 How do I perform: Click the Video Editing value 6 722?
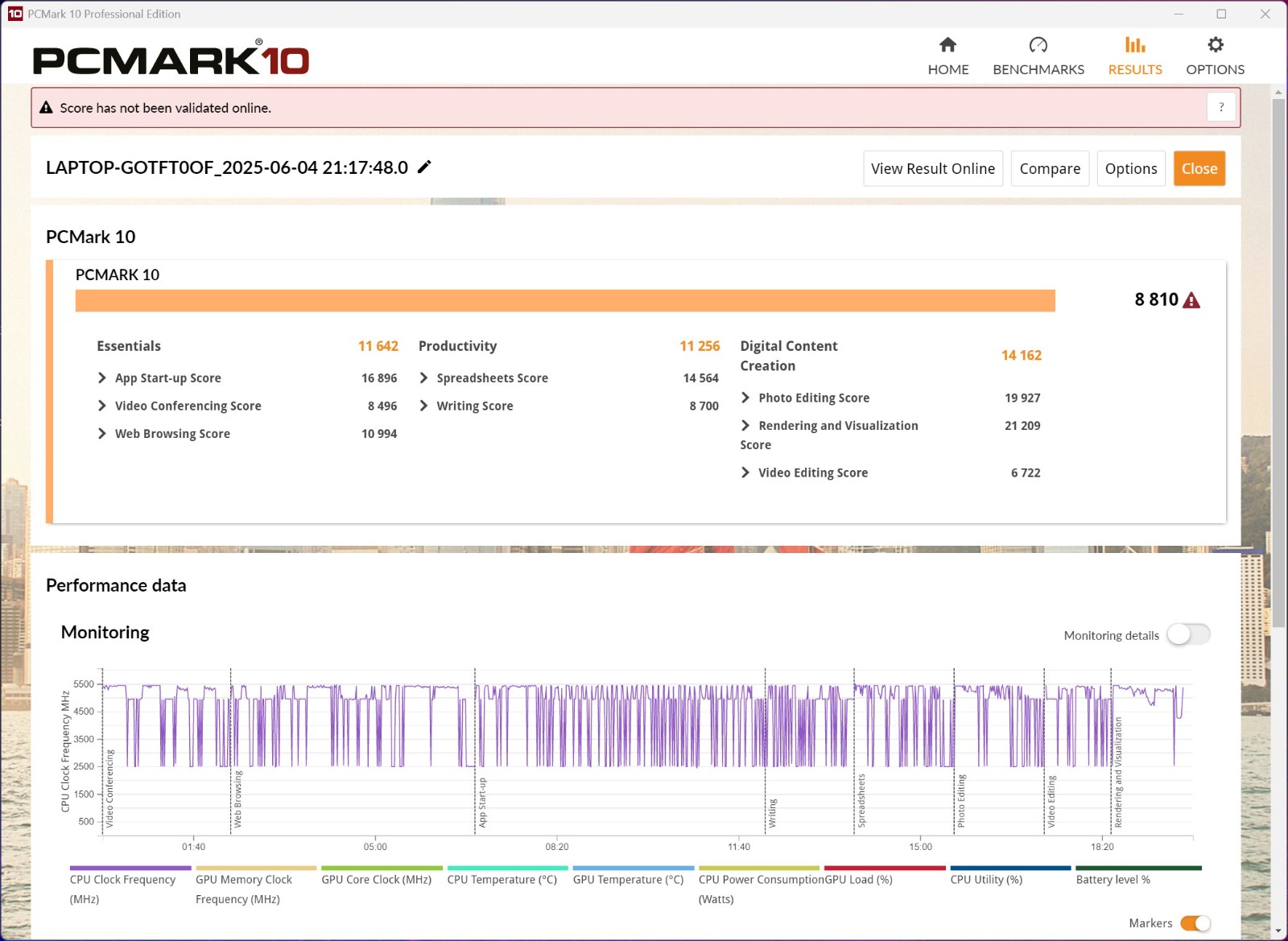(1026, 473)
